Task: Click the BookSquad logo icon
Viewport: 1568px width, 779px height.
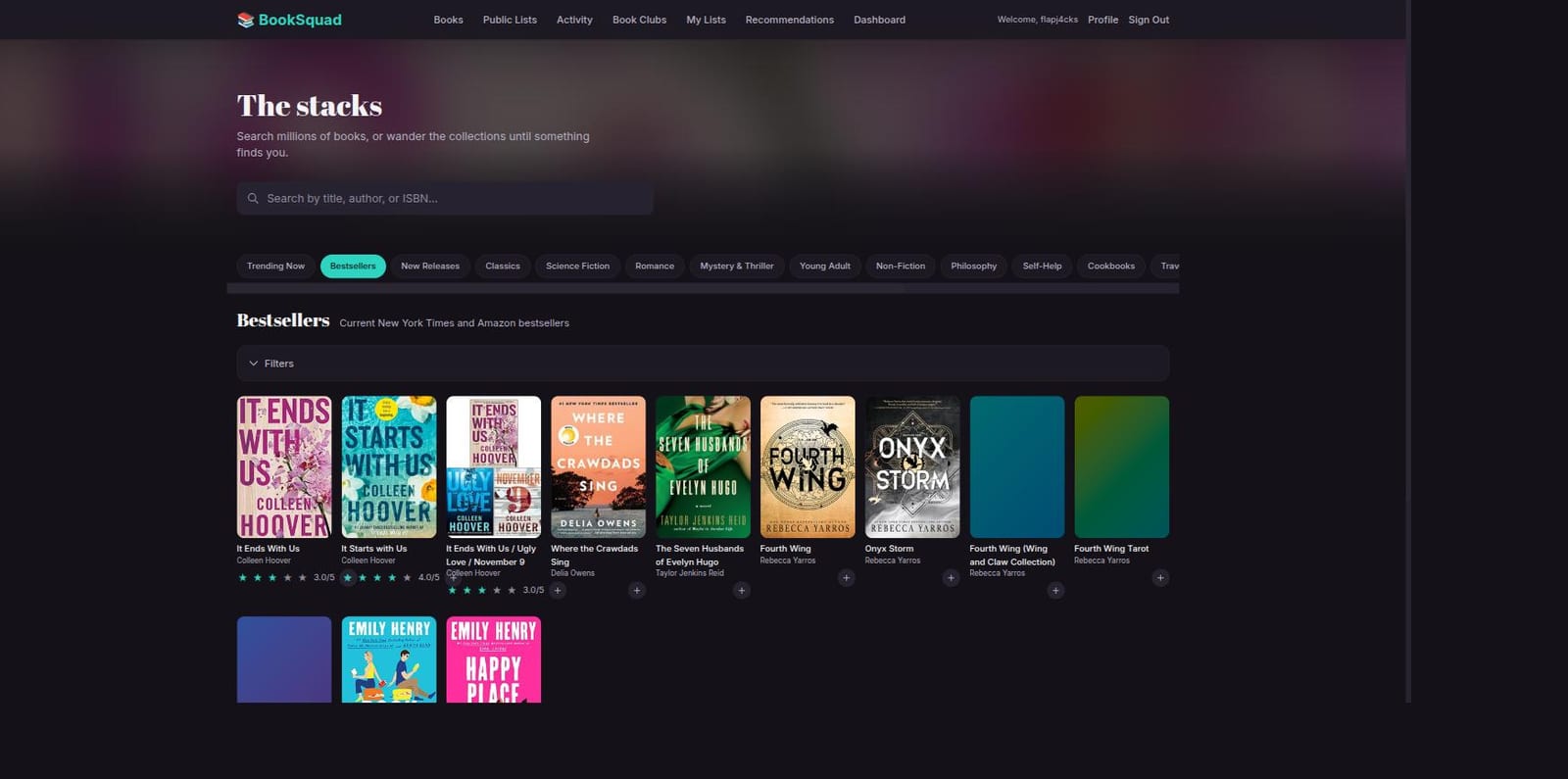Action: pos(245,20)
